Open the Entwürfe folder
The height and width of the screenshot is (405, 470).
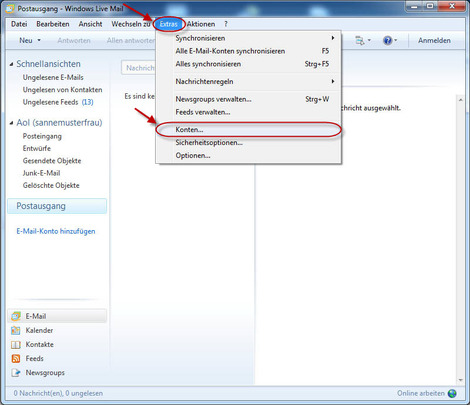pyautogui.click(x=37, y=148)
